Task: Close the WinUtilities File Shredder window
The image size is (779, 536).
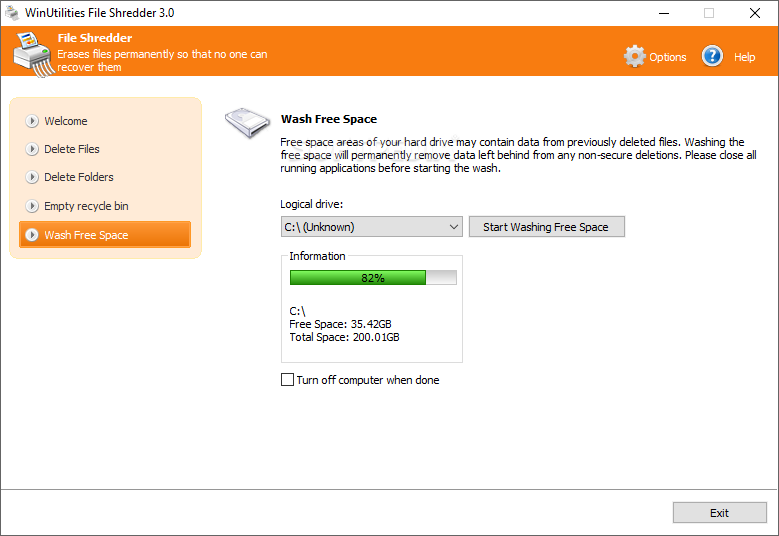Action: (755, 13)
